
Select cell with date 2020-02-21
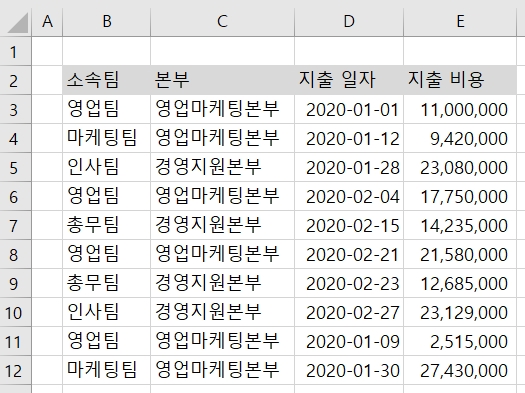(349, 254)
